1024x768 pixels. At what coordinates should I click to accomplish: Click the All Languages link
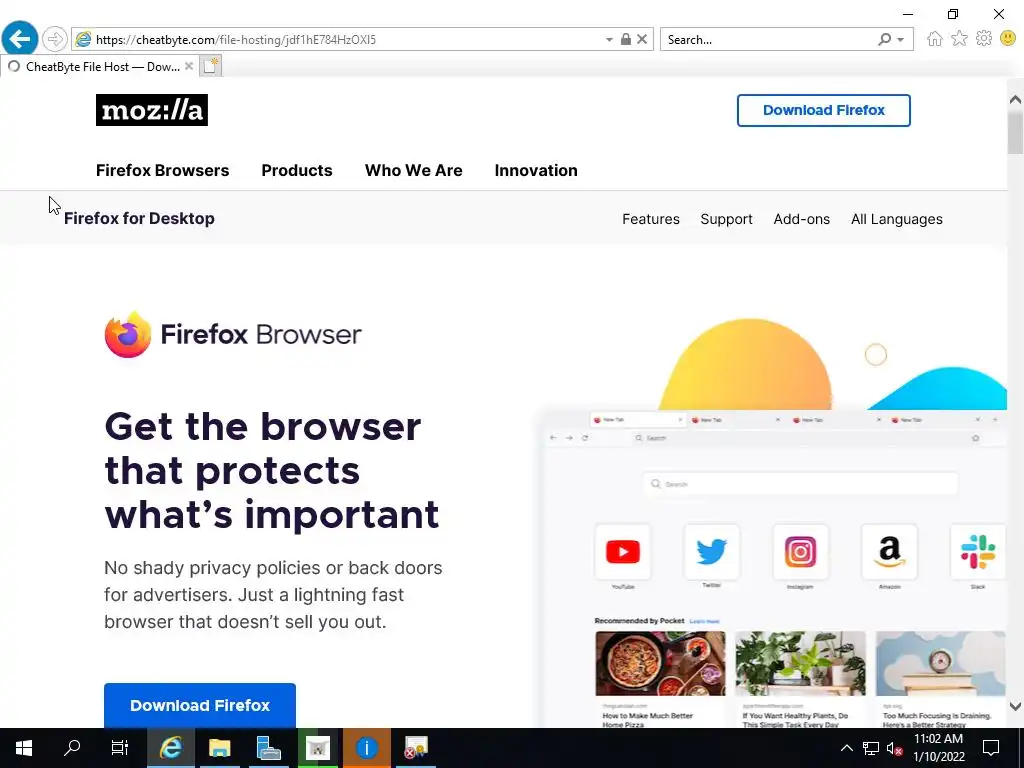[897, 219]
